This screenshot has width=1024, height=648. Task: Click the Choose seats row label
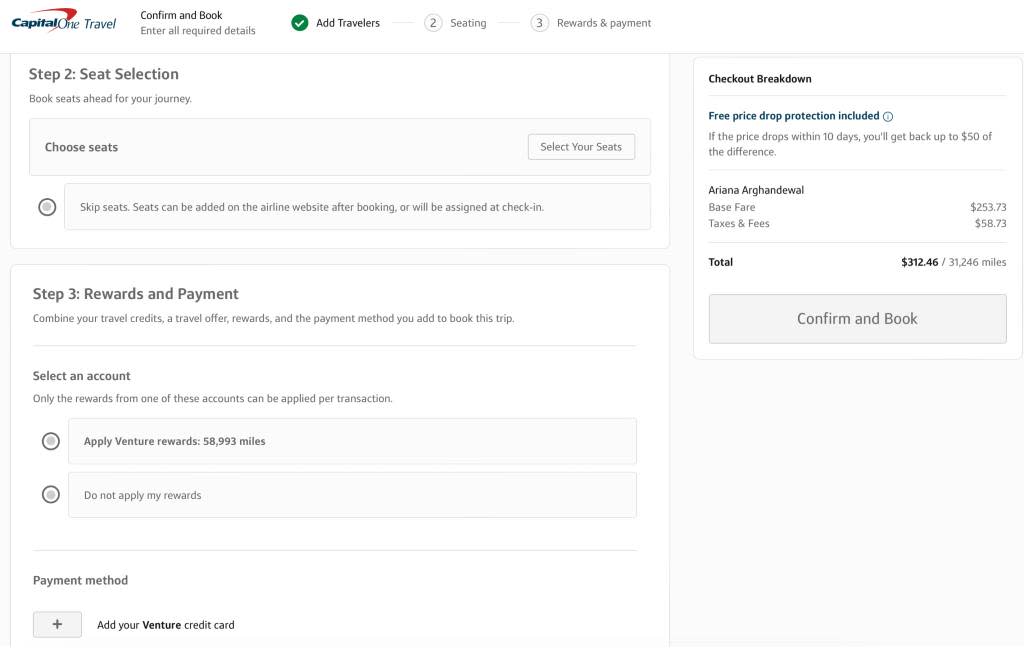click(x=81, y=147)
